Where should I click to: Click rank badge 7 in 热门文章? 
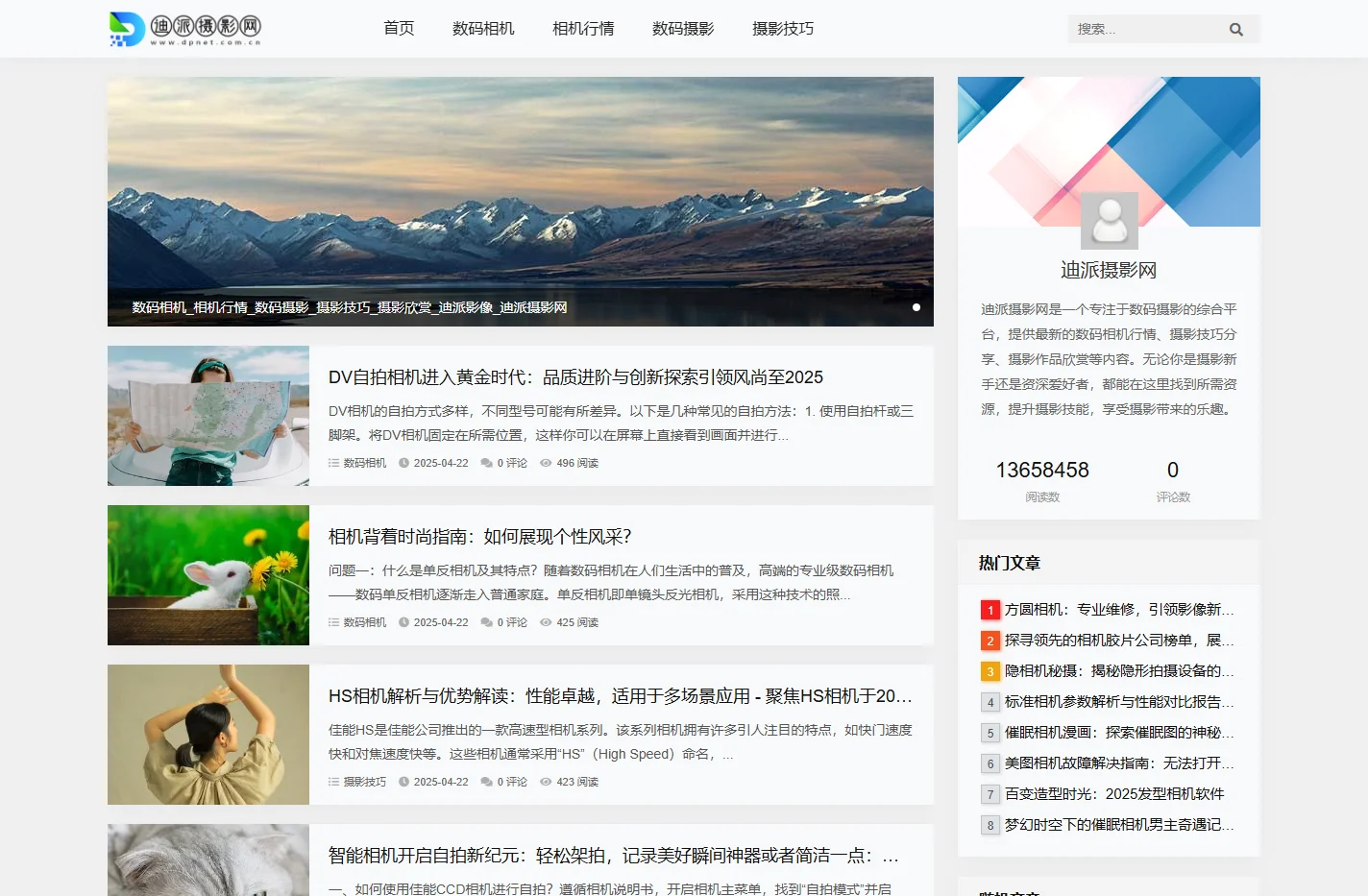pos(990,794)
